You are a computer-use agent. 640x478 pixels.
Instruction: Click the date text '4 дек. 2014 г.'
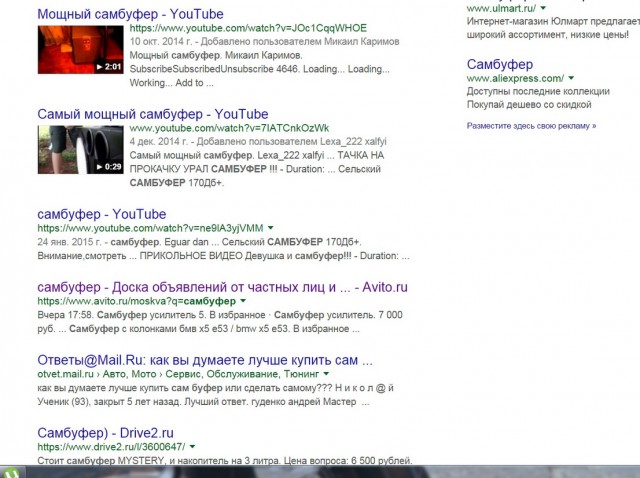pos(159,142)
